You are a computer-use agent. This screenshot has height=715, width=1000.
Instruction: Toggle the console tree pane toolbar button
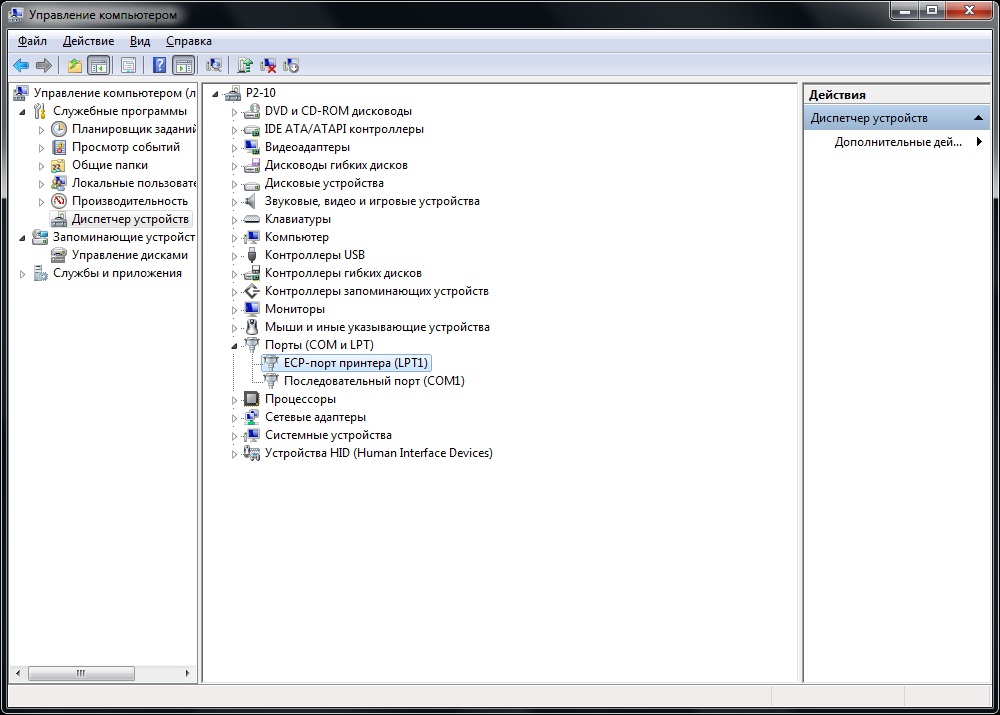[99, 65]
